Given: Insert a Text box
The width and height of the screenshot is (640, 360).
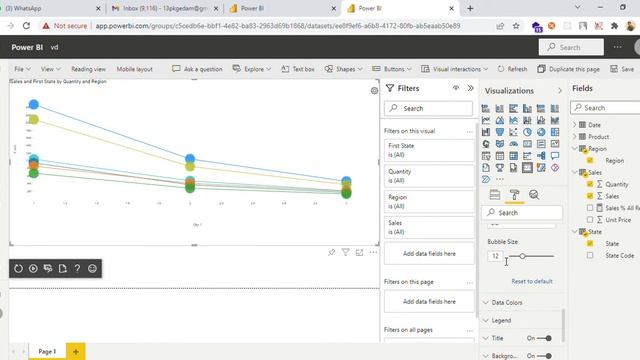Looking at the screenshot, I should [x=298, y=69].
